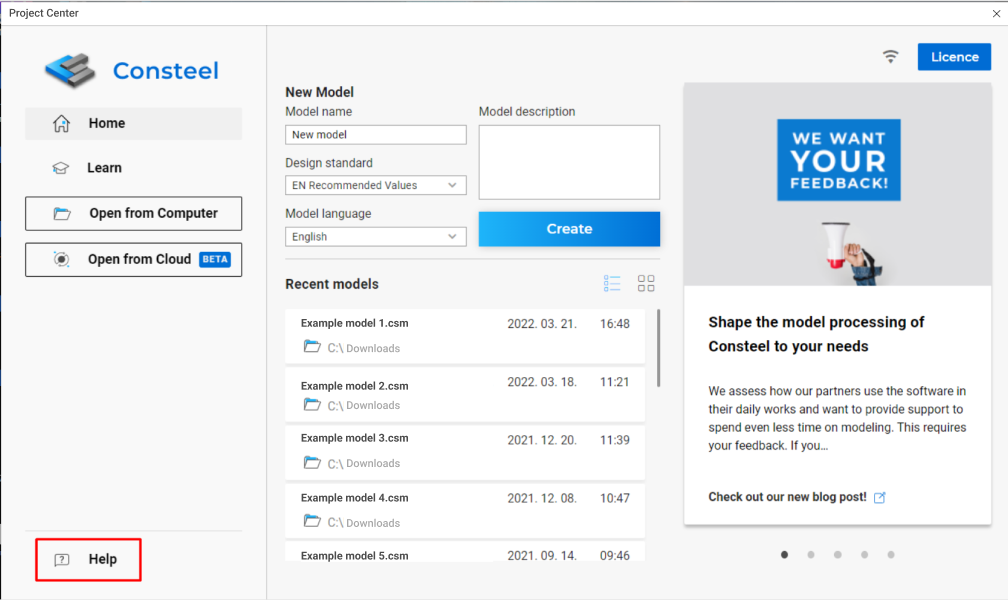Open Example model 3.csm from recent models
1008x600 pixels.
pos(465,452)
